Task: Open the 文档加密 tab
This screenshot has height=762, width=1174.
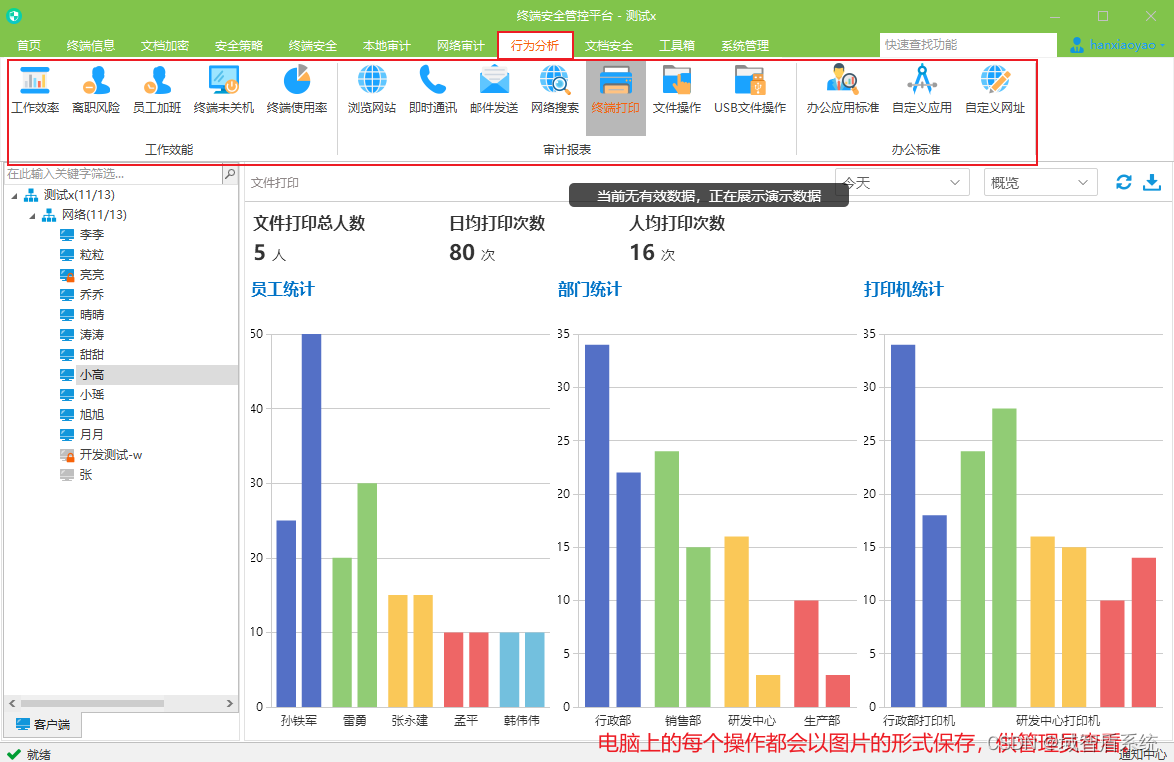Action: (165, 46)
